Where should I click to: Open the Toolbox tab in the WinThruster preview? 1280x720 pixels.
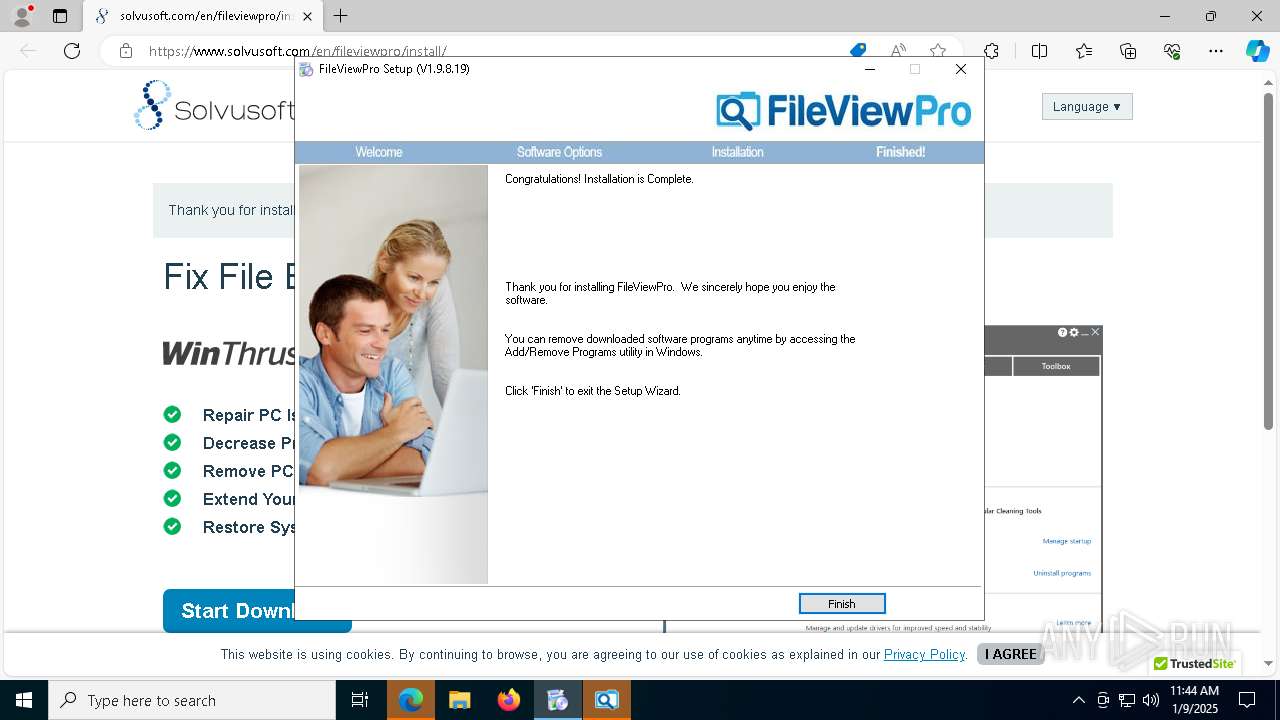pos(1056,367)
